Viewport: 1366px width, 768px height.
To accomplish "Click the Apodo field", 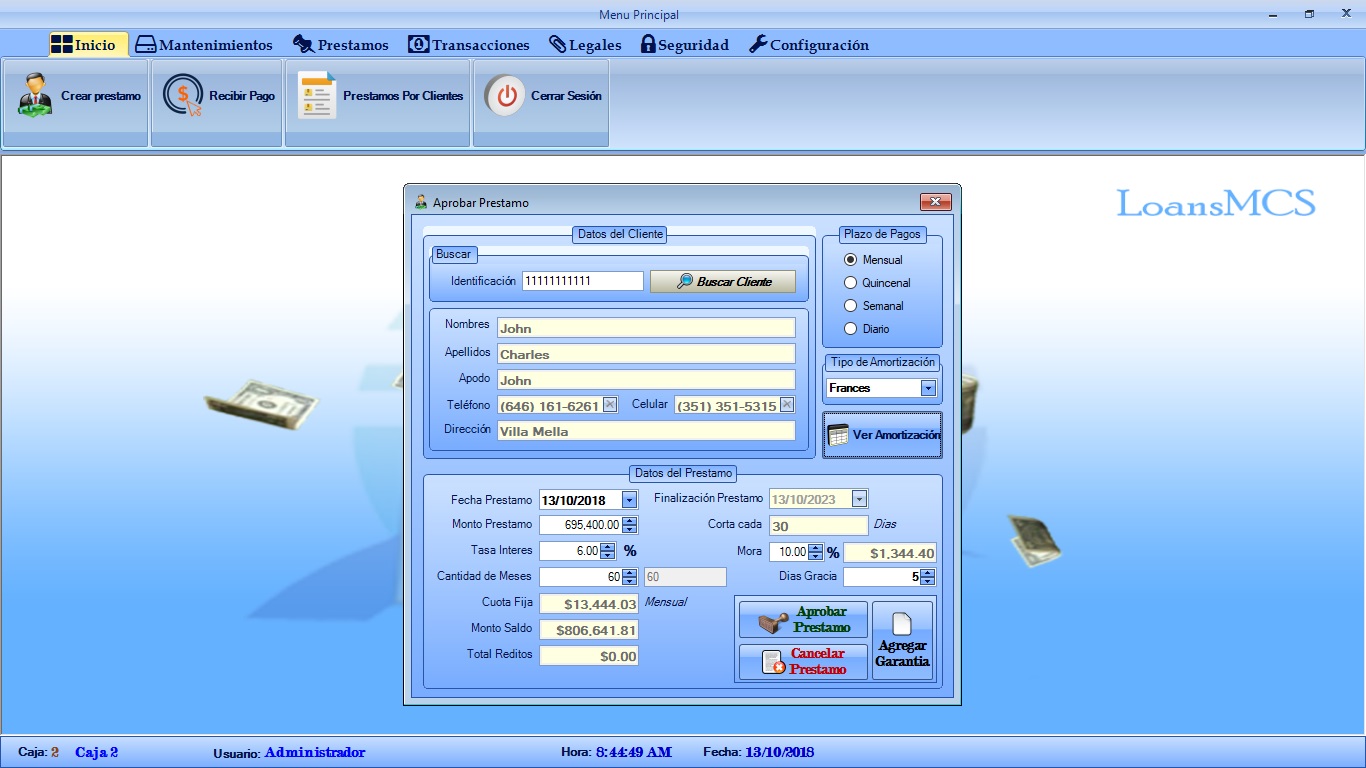I will point(646,380).
